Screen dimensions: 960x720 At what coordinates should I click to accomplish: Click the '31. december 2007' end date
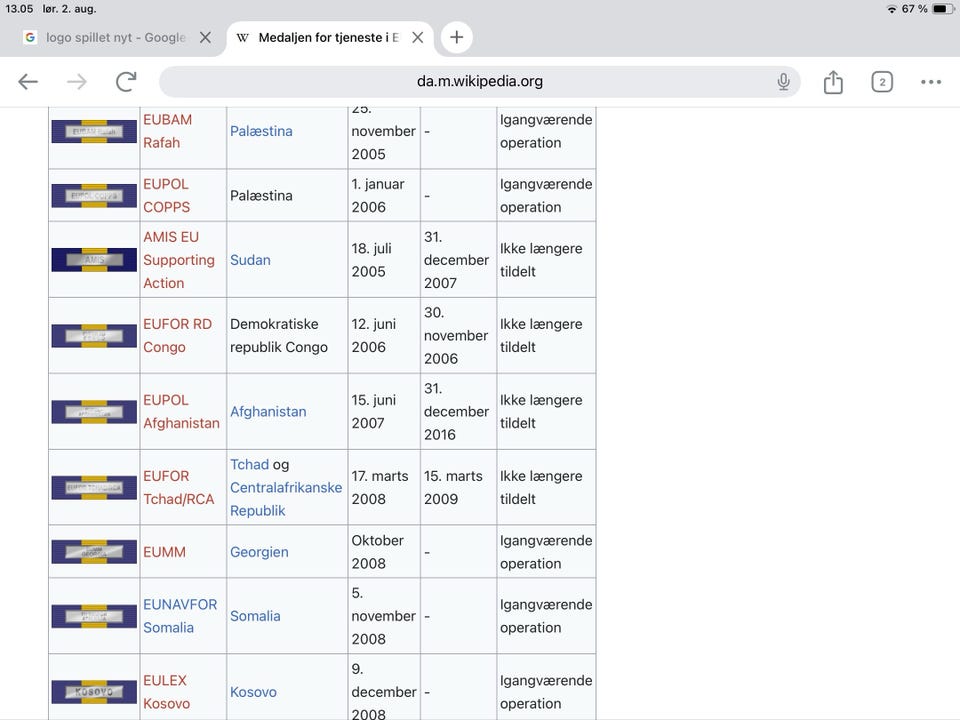pos(456,260)
